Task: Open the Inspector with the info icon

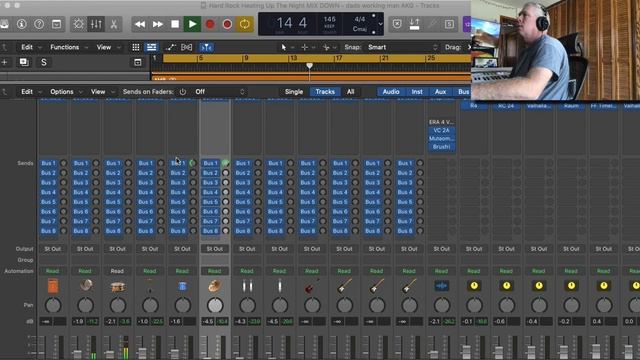Action: (22, 24)
